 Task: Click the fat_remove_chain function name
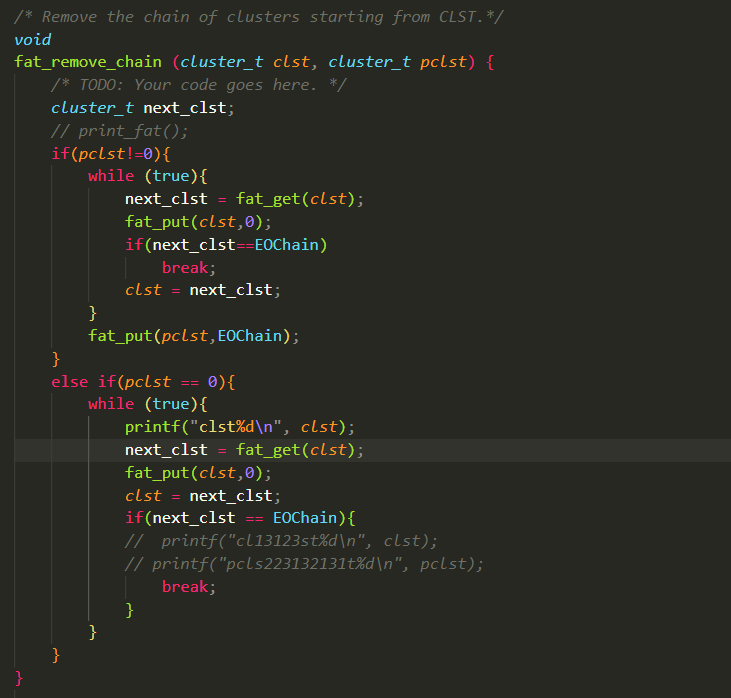88,62
